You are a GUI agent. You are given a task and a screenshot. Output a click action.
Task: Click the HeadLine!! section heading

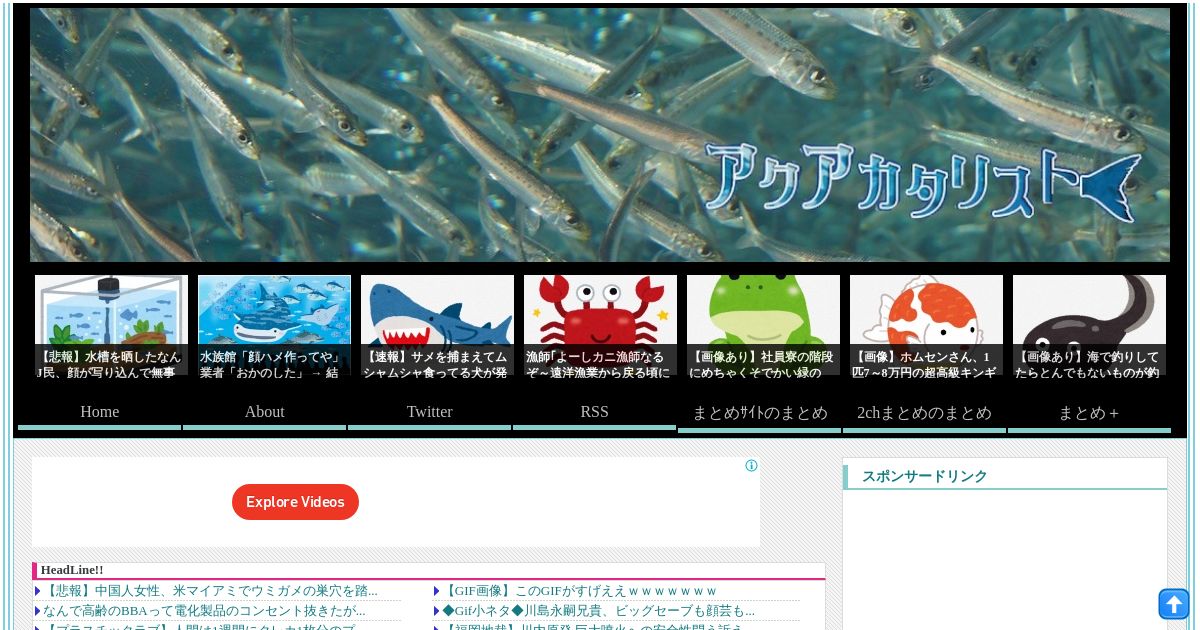(x=72, y=570)
